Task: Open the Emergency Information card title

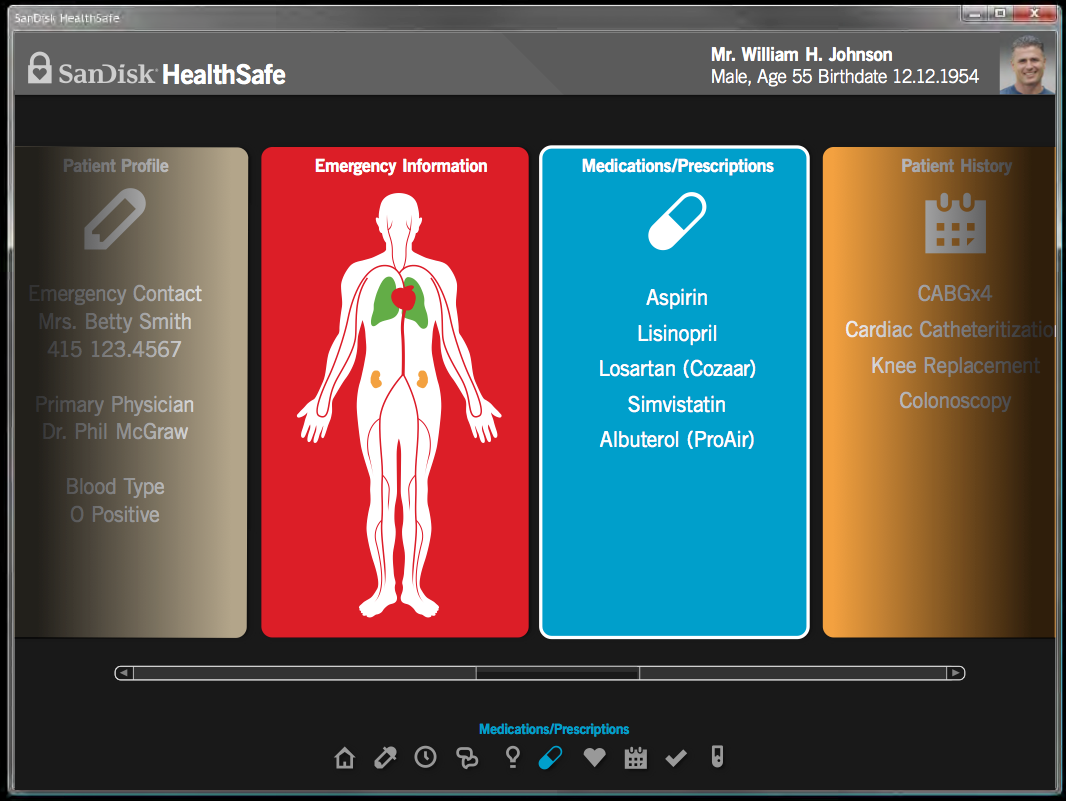Action: (401, 166)
